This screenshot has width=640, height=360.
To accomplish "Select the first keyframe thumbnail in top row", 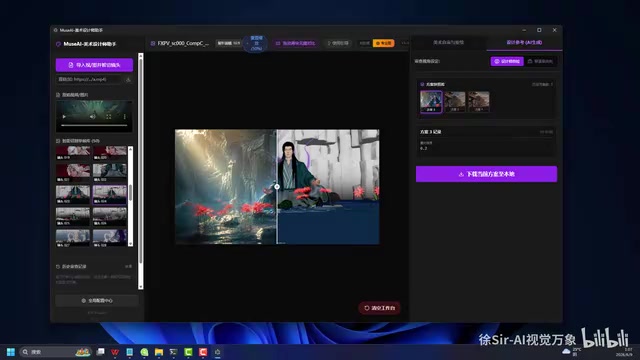I will [x=73, y=153].
